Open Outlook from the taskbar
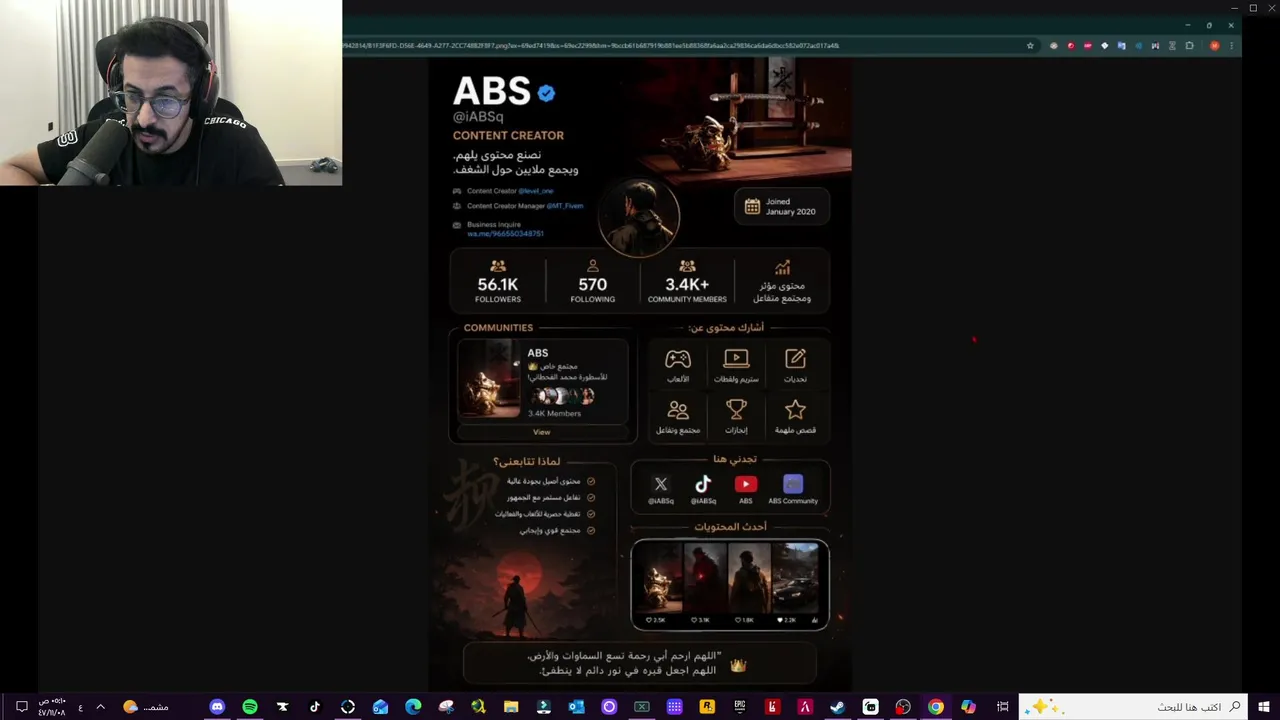1280x720 pixels. click(x=576, y=707)
